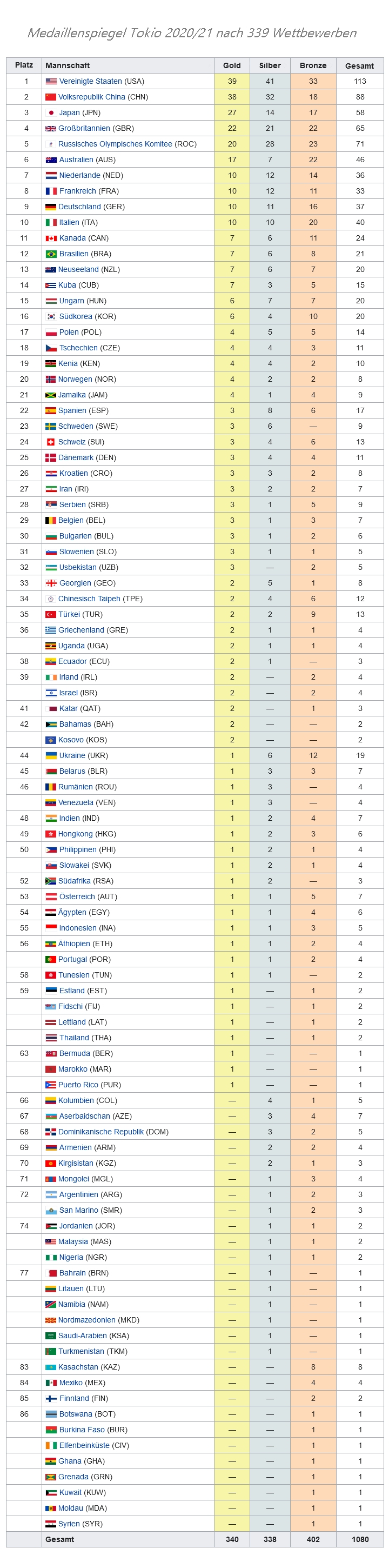Click the Gesamt column header

(359, 66)
